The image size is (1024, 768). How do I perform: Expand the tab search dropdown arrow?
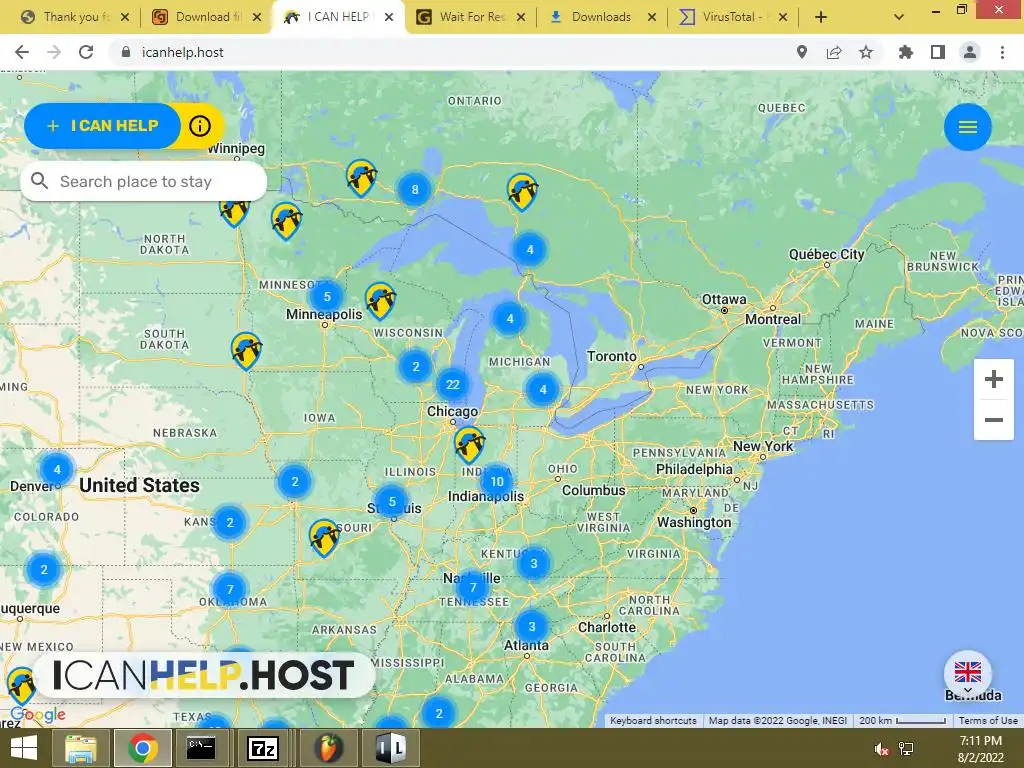tap(899, 17)
